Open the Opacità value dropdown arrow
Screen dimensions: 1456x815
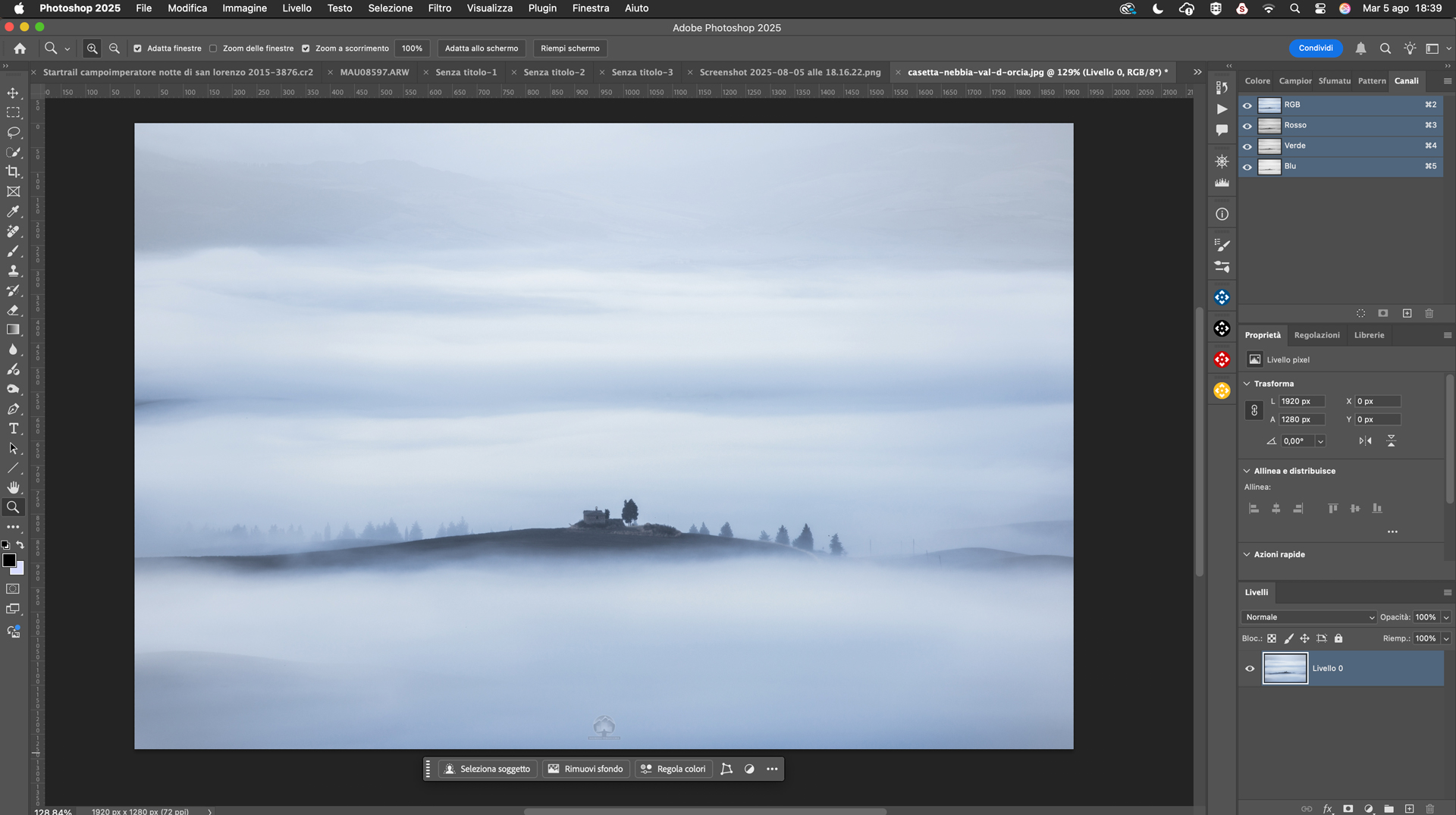click(1446, 617)
